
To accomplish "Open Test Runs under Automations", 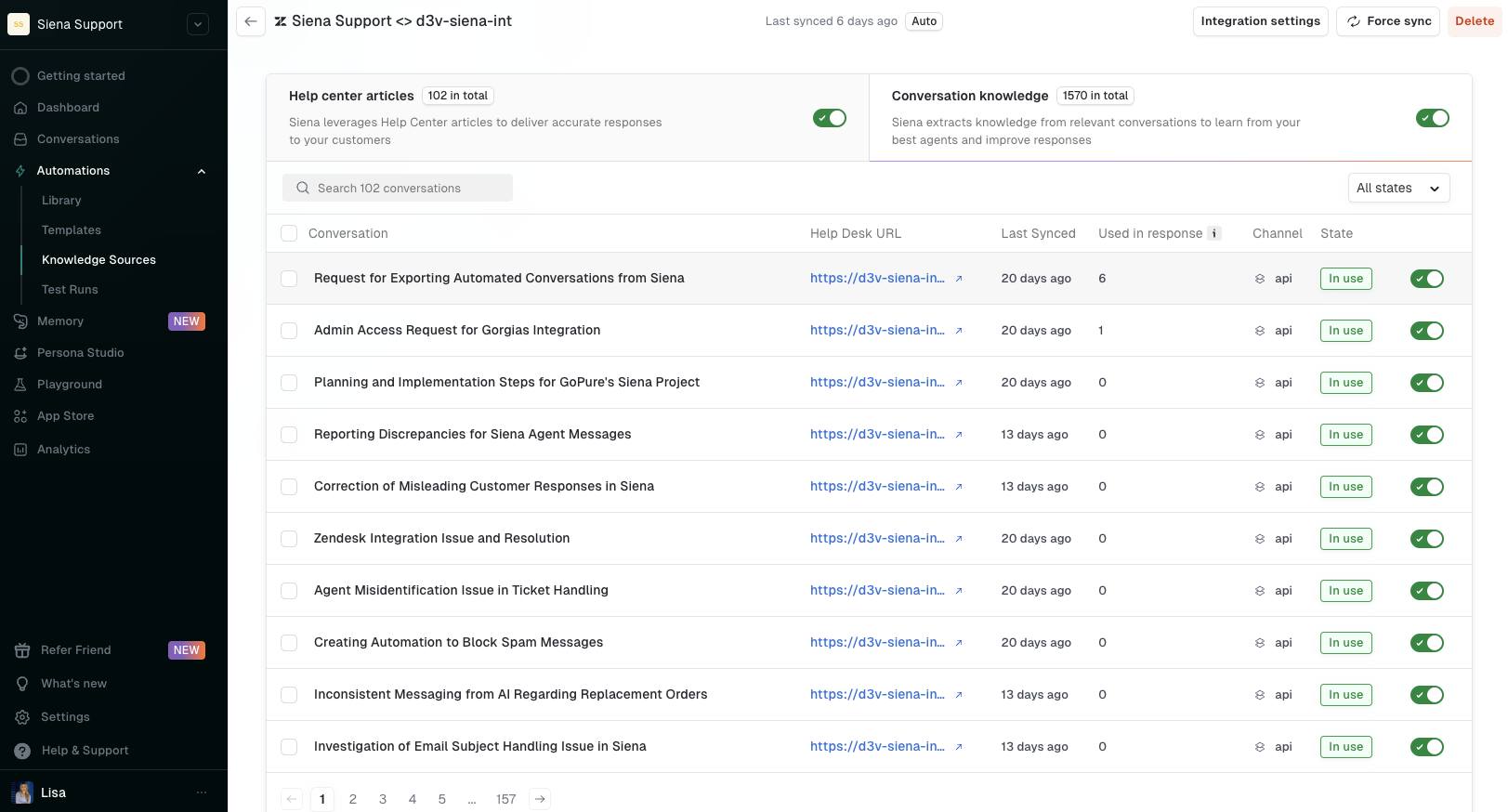I will tap(70, 290).
